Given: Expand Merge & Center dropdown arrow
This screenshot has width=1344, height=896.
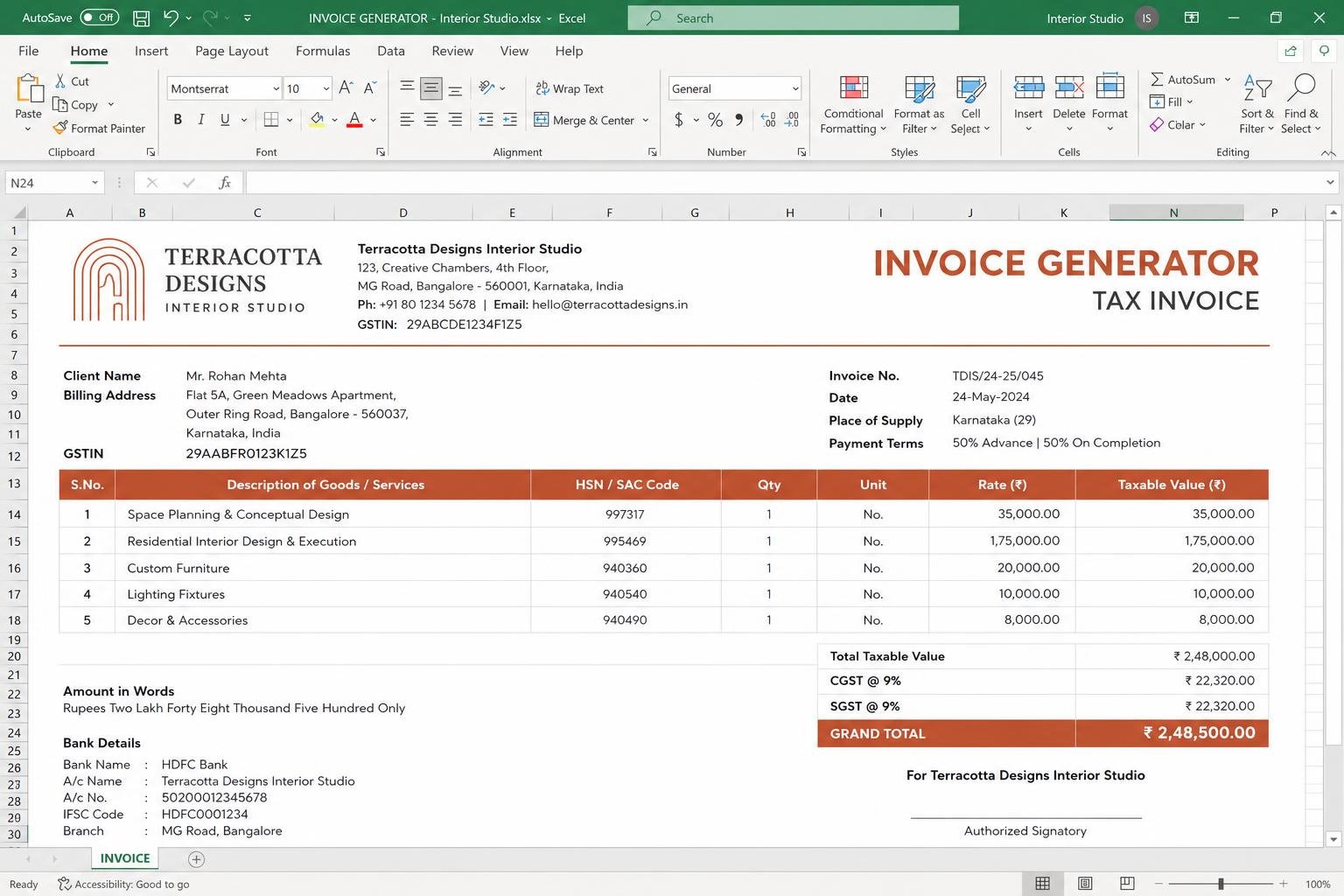Looking at the screenshot, I should 646,120.
